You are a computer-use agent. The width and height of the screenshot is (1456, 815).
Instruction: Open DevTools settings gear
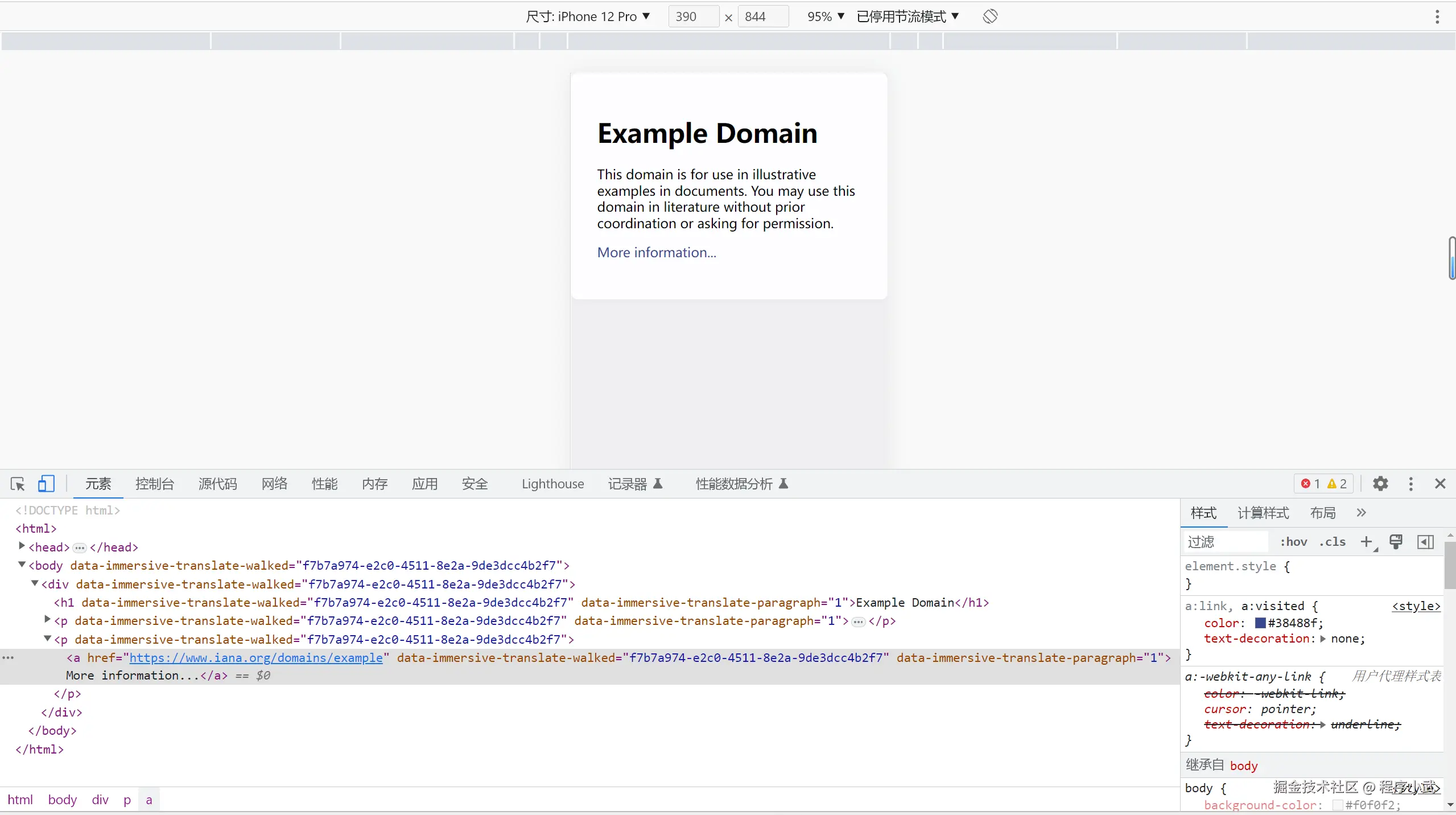1380,484
